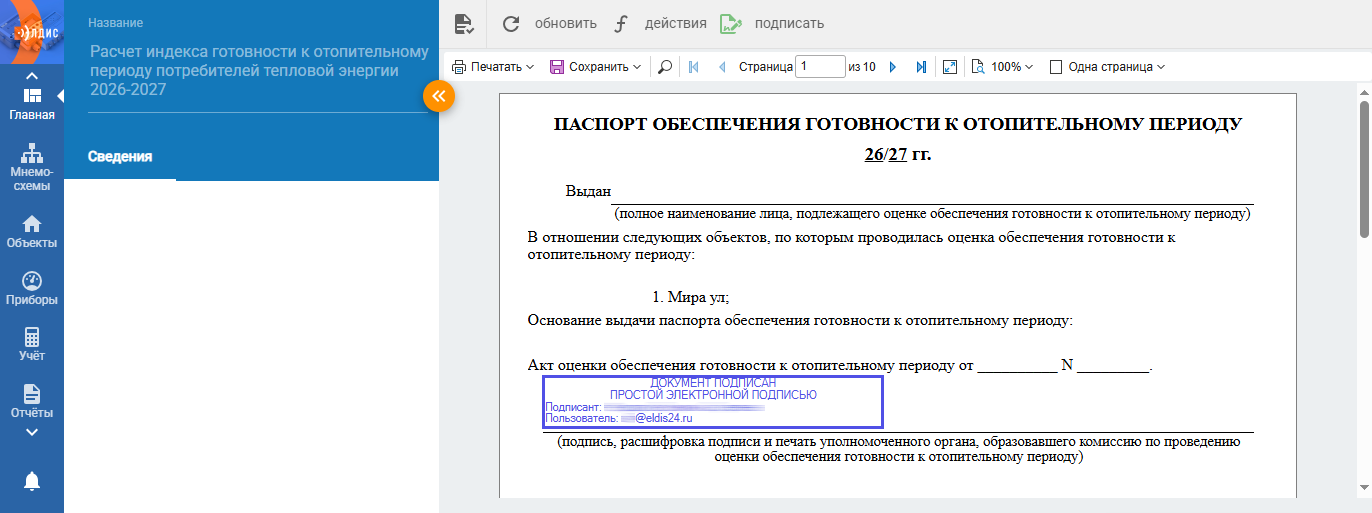Click the document settings icon

tap(463, 24)
